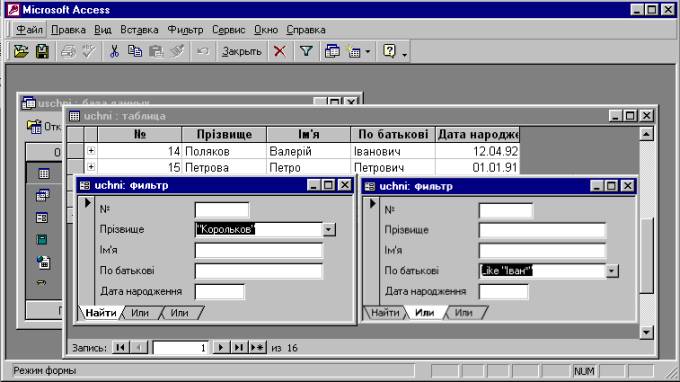Click Дата народження field in left filter
This screenshot has height=382, width=680.
pyautogui.click(x=220, y=292)
